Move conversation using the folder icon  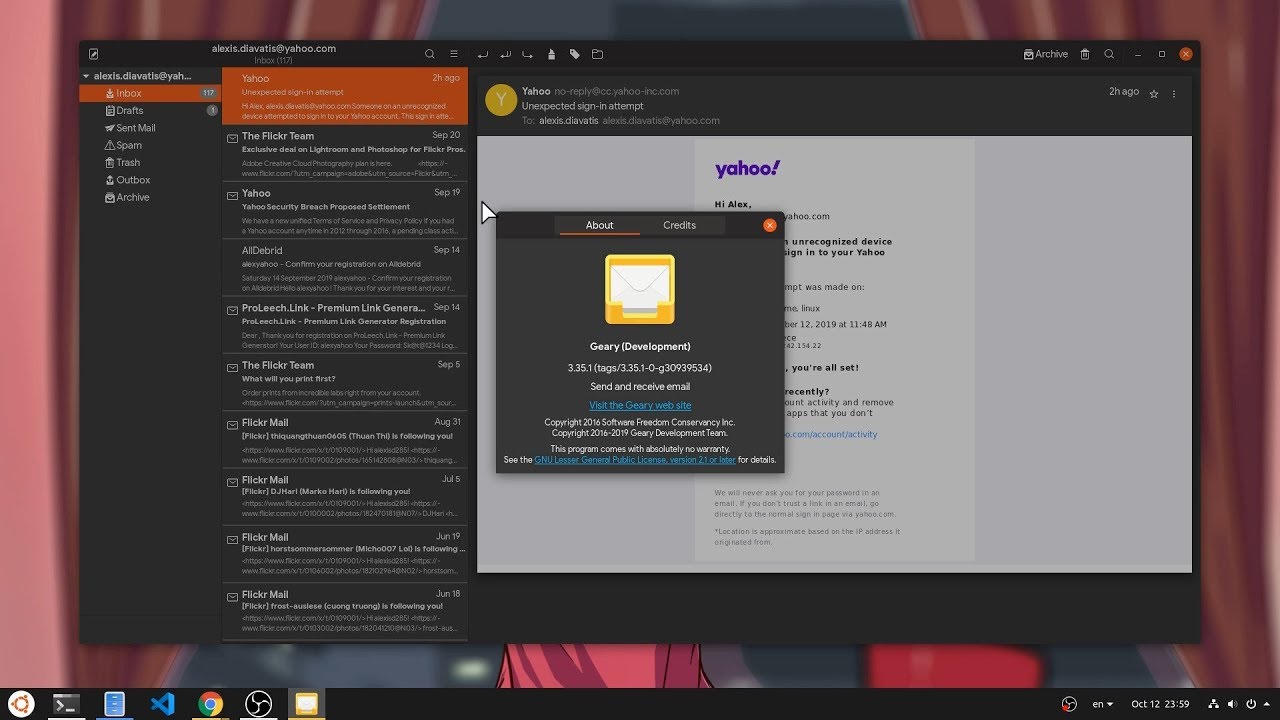597,54
